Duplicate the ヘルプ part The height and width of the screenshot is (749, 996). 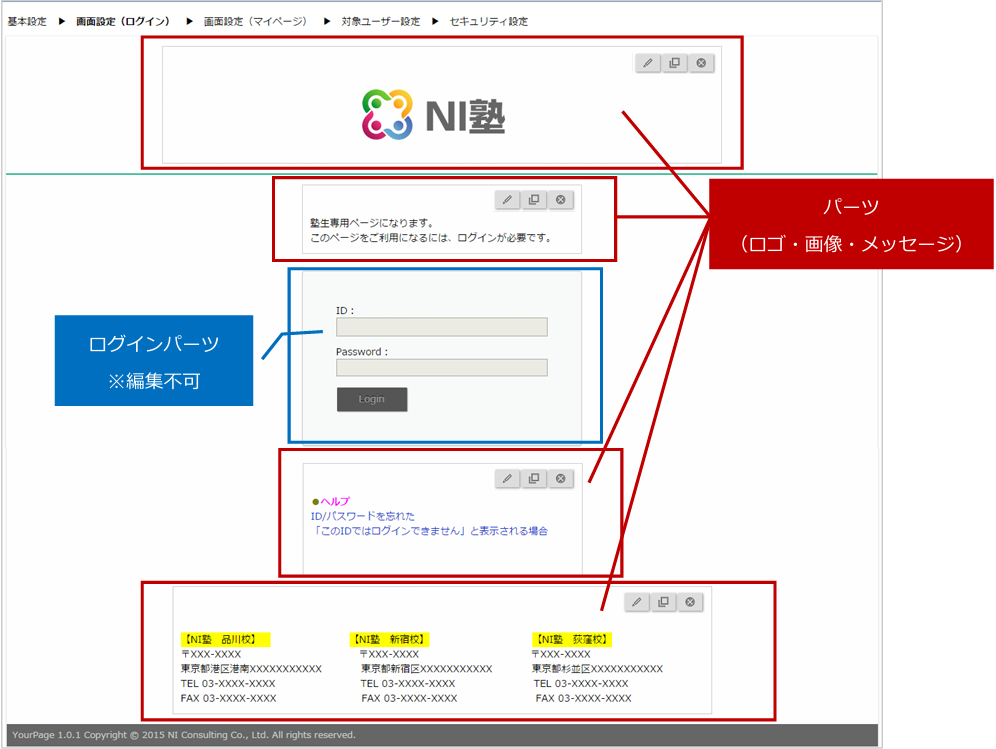tap(534, 478)
